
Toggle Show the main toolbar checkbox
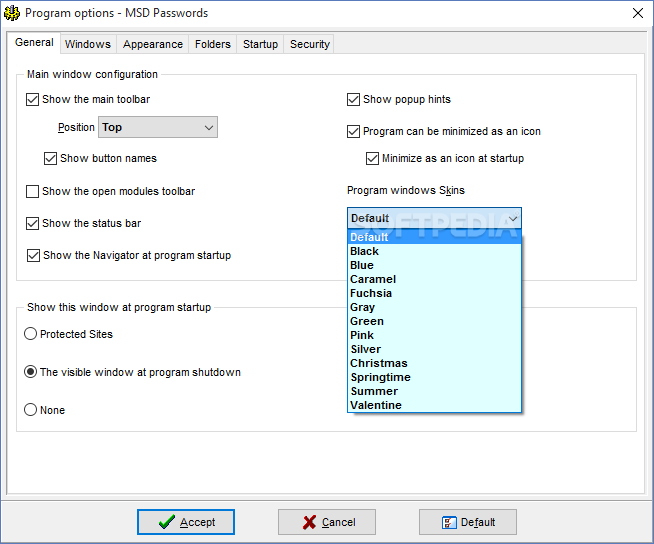tap(33, 100)
